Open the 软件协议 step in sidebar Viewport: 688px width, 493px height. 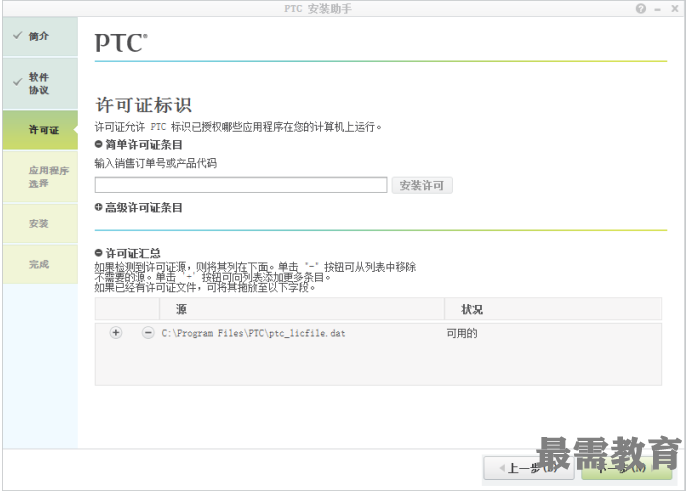[x=40, y=83]
